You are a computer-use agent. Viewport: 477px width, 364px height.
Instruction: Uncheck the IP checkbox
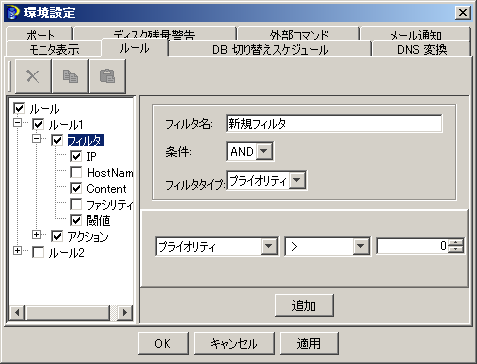click(76, 156)
